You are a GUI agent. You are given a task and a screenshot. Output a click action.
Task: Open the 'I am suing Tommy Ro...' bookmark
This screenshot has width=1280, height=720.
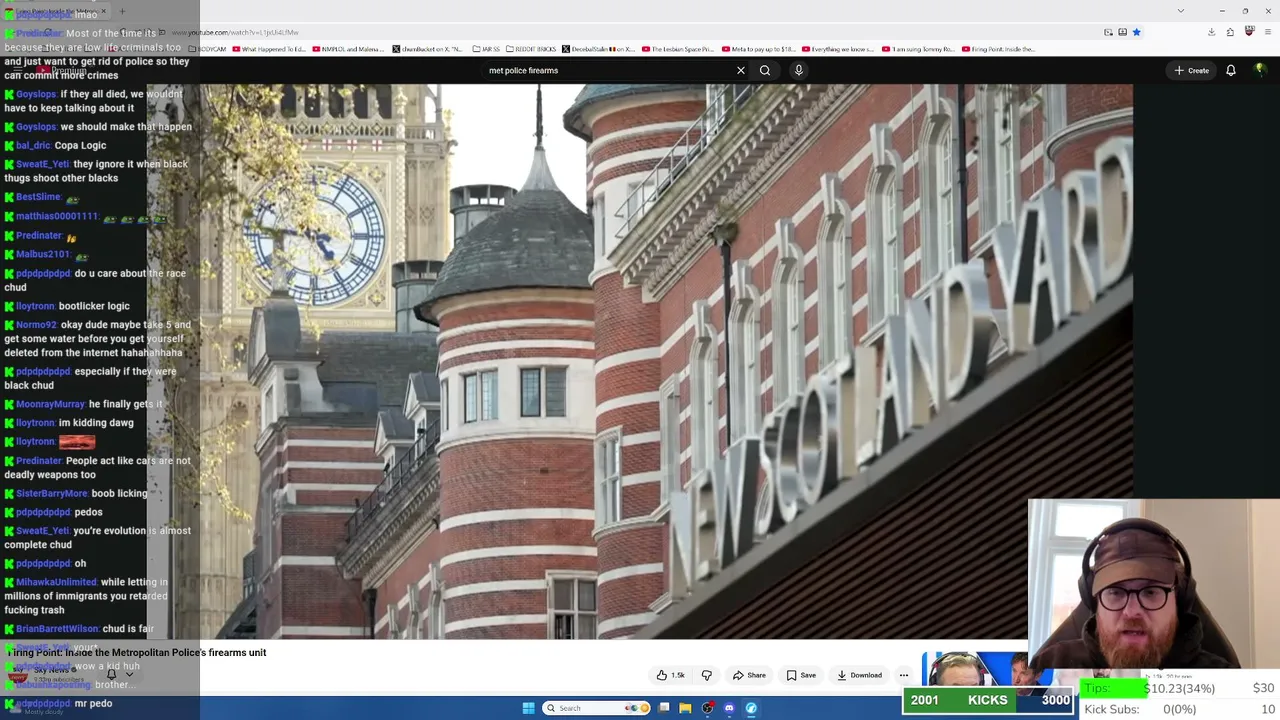point(919,49)
